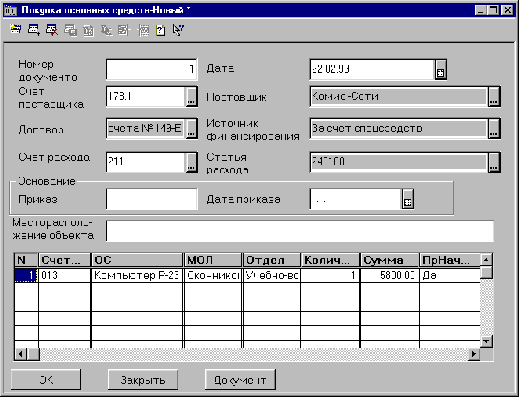Image resolution: width=520 pixels, height=398 pixels.
Task: Click the Номер документа input field
Action: (x=152, y=70)
